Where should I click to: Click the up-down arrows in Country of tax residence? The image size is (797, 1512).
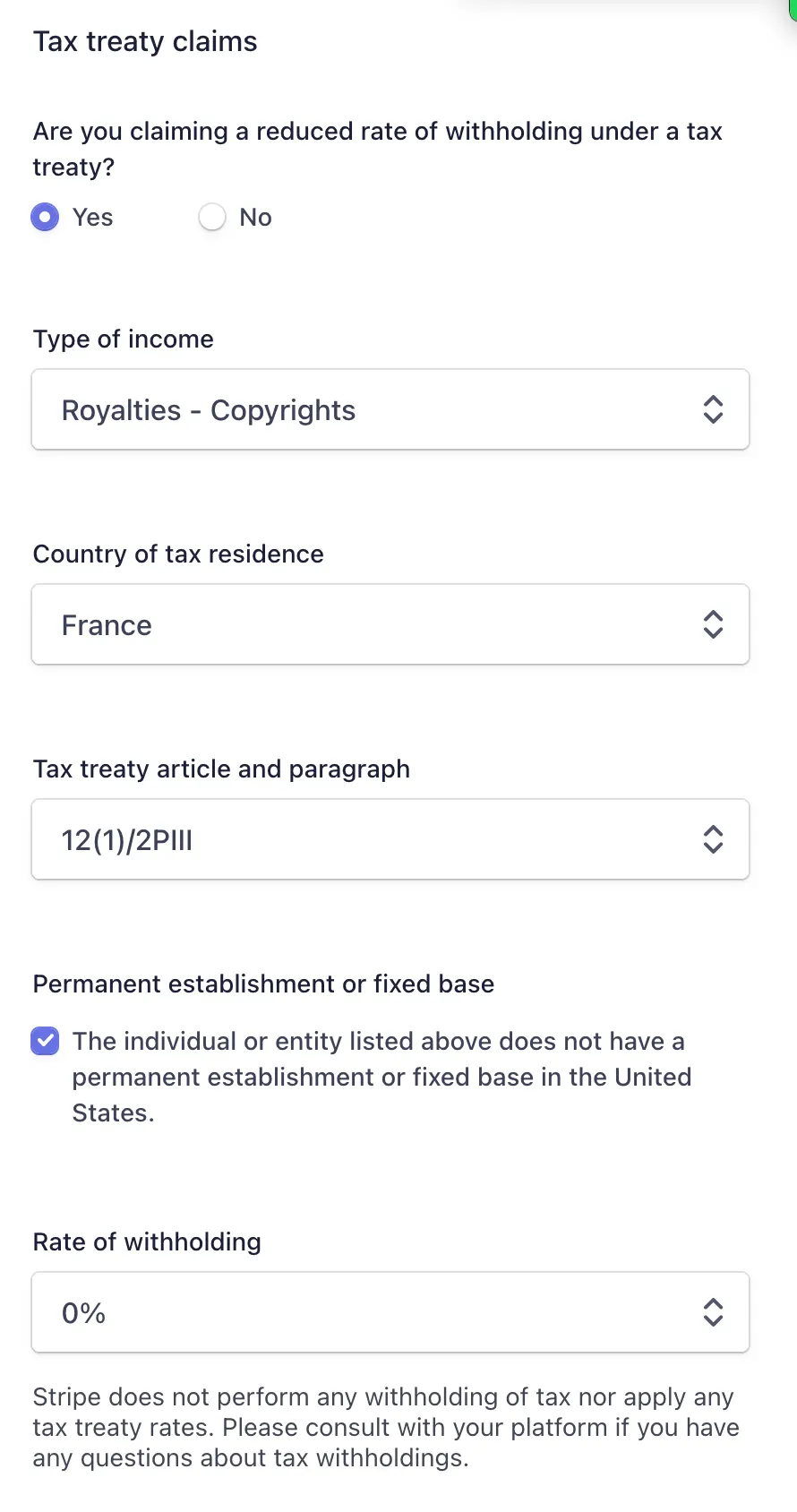click(713, 624)
